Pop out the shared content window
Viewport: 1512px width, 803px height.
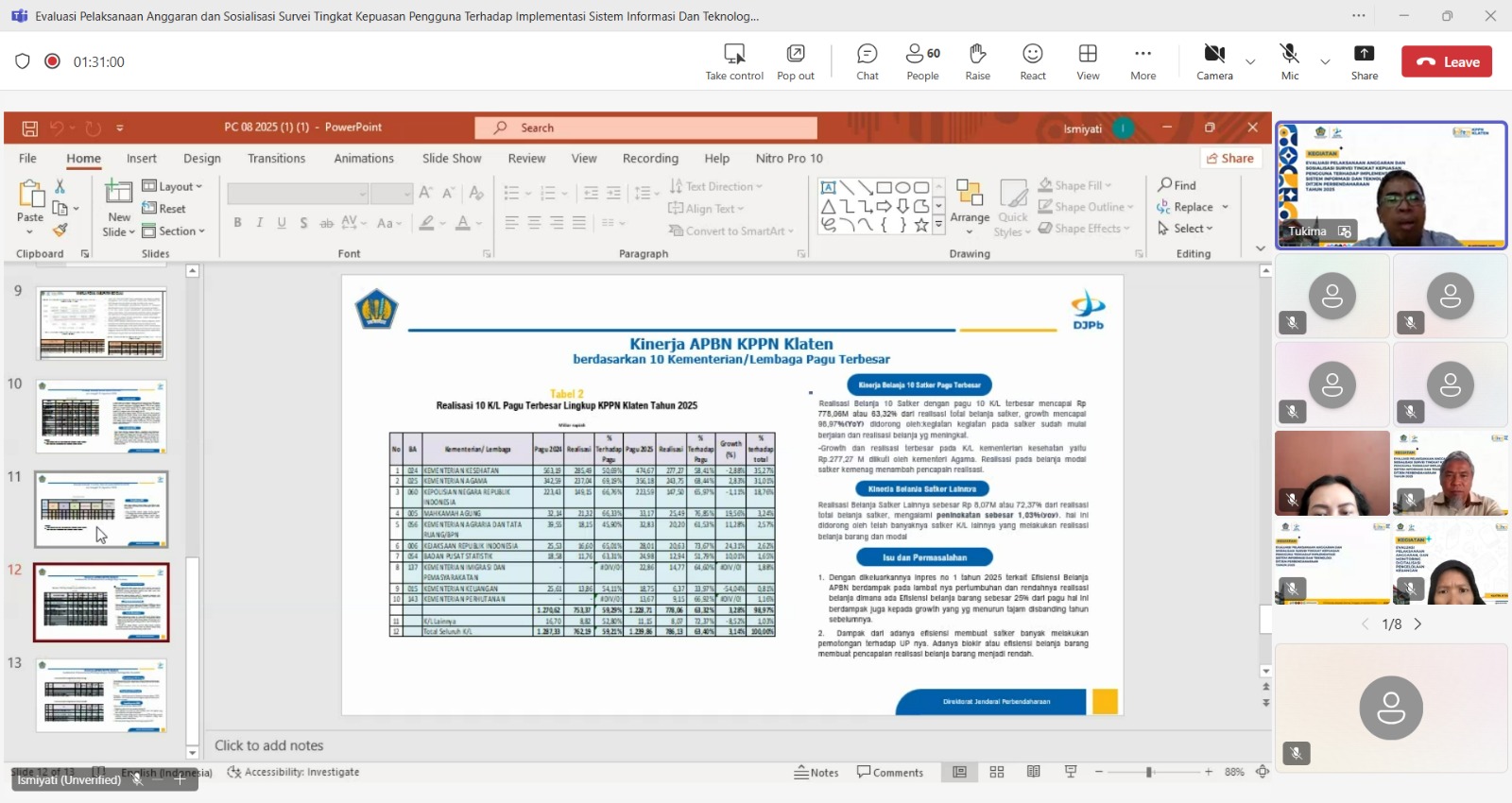tap(795, 61)
